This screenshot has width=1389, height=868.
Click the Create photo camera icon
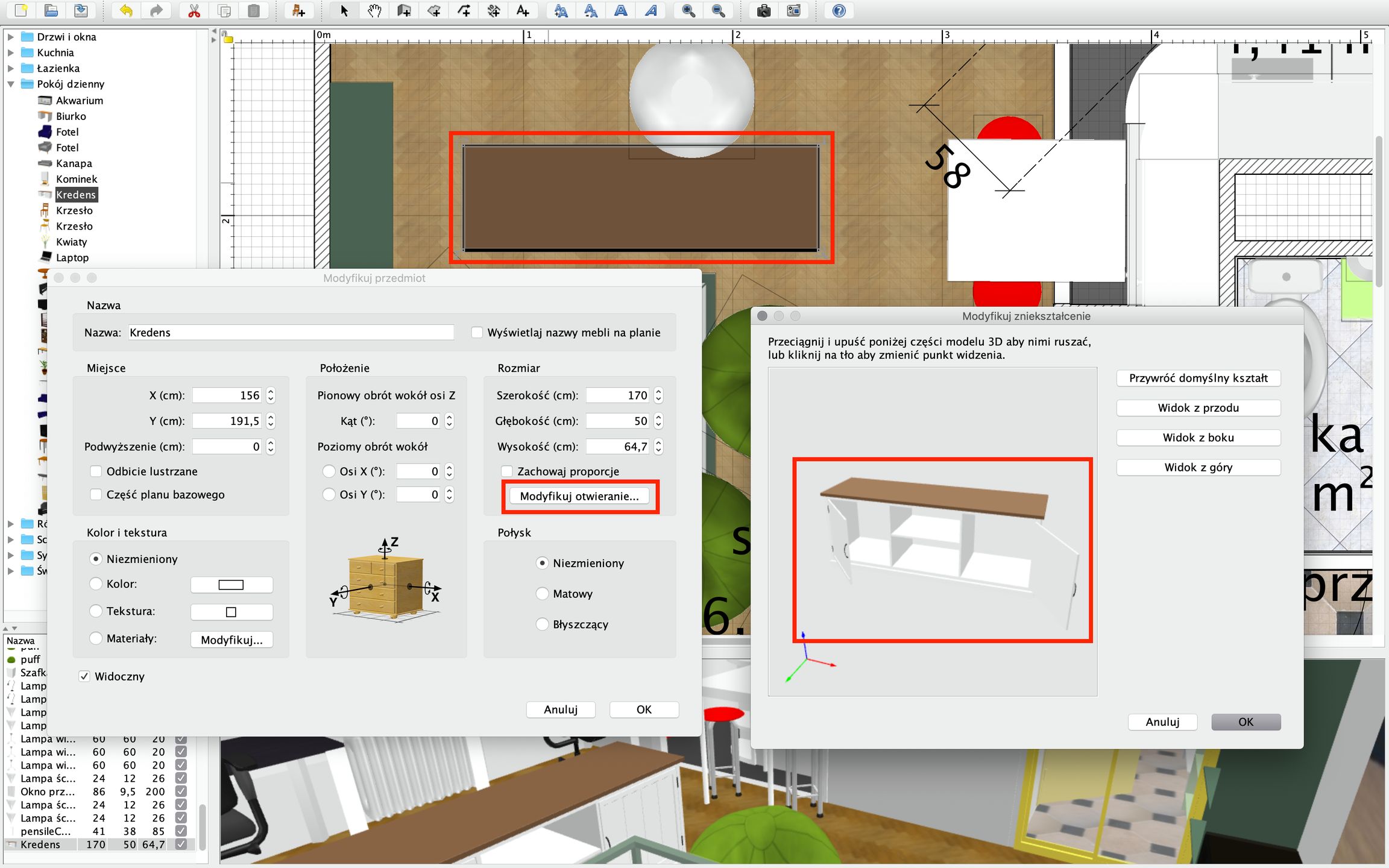coord(763,11)
